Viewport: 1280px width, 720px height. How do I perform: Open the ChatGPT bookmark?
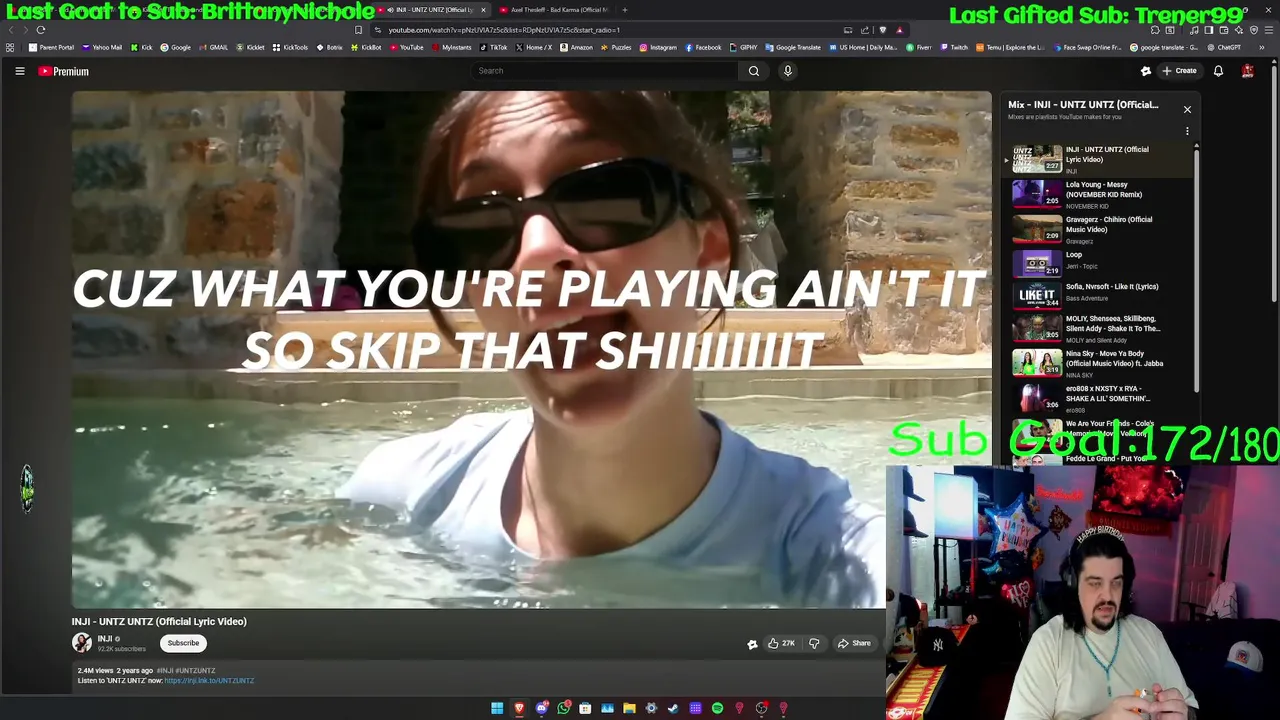point(1223,47)
